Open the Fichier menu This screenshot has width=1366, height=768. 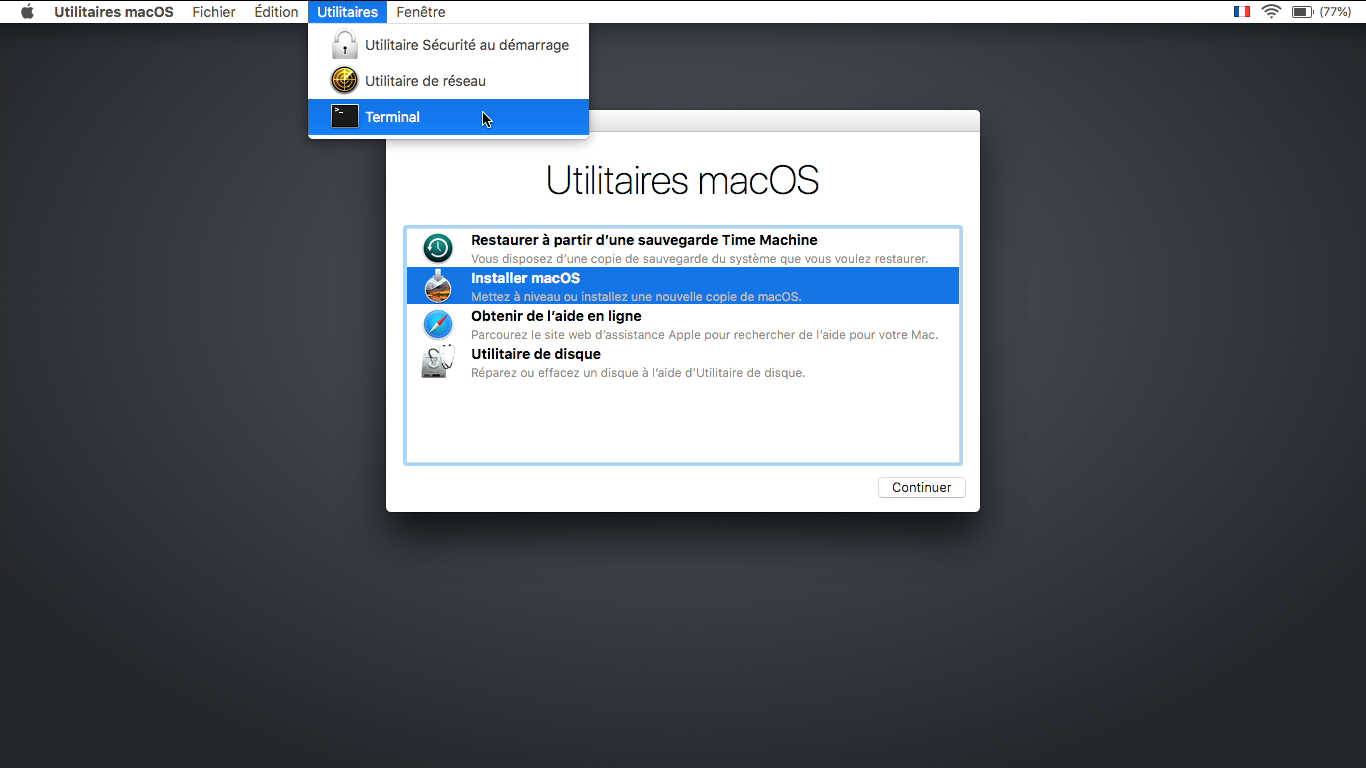point(214,12)
